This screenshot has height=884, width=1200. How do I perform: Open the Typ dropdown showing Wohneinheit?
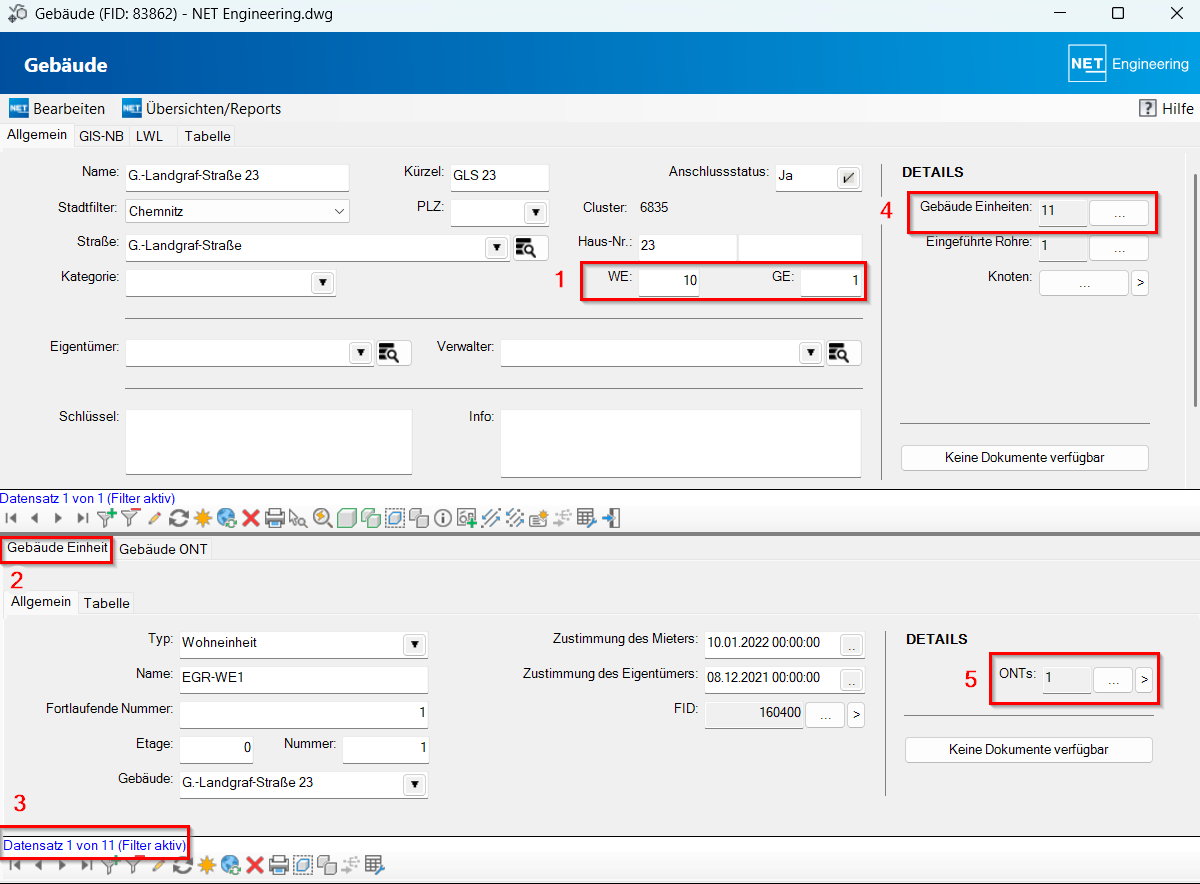pos(413,645)
